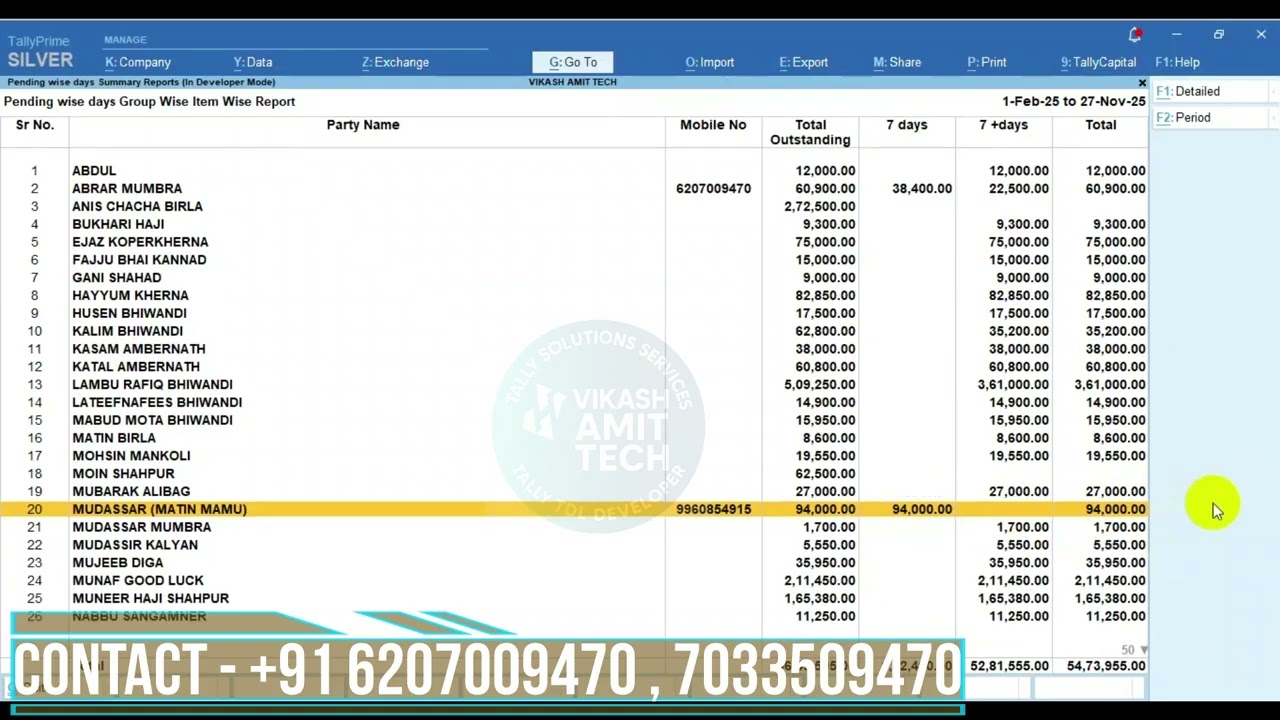
Task: Click the 52,81,555.00 total value
Action: 1009,666
